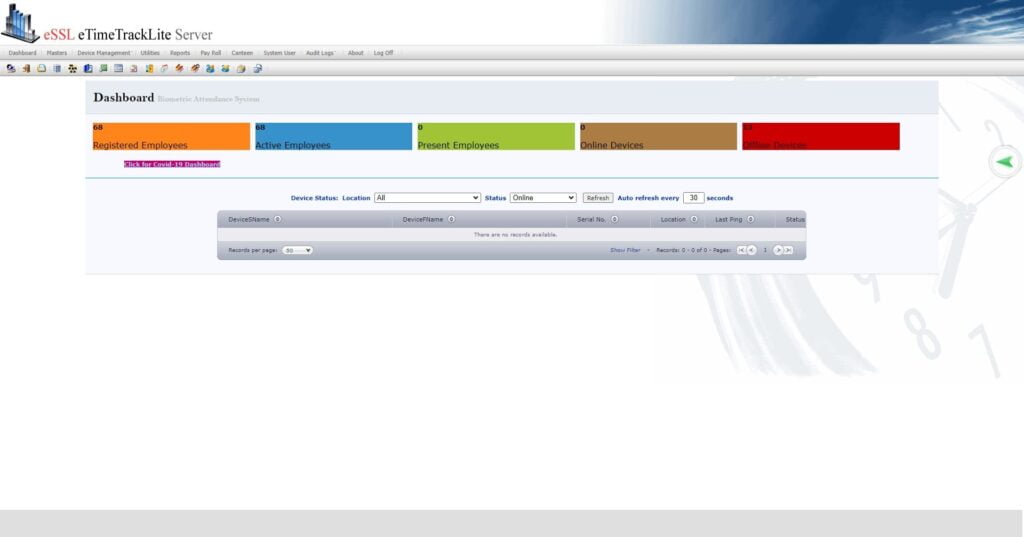This screenshot has width=1024, height=537.
Task: Open the Reports menu
Action: coord(180,53)
